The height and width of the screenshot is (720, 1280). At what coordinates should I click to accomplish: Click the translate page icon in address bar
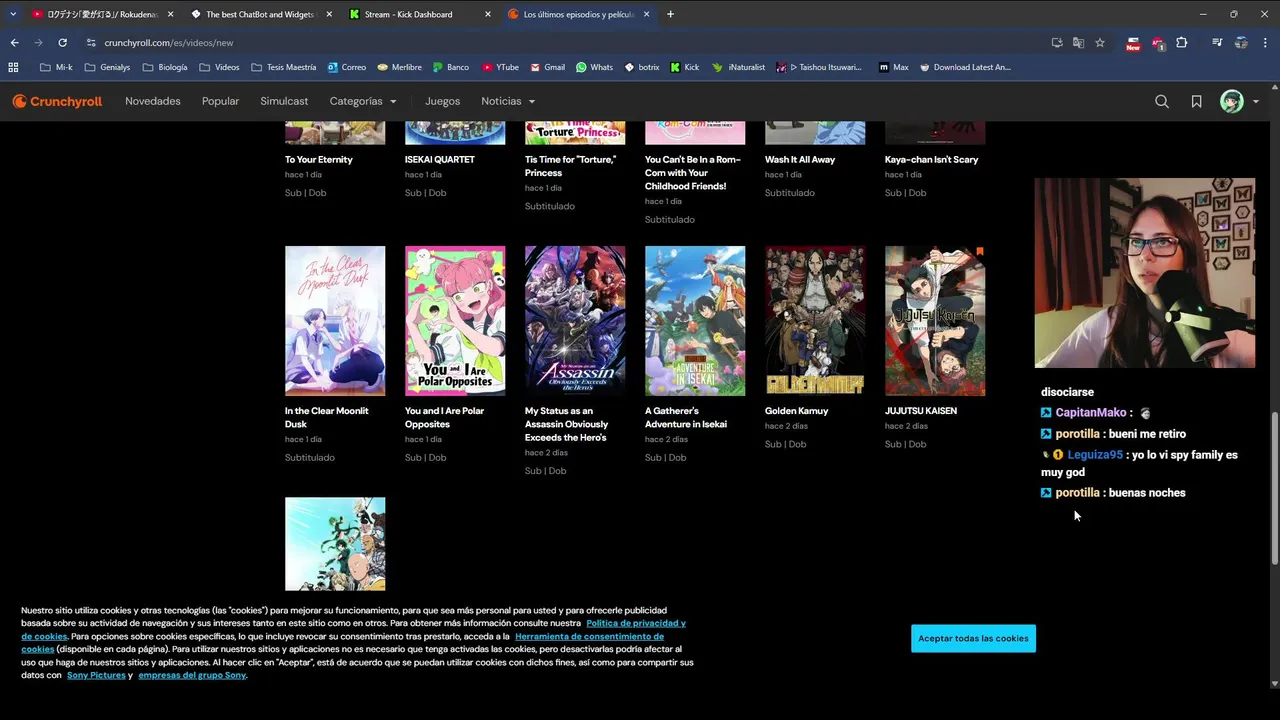[x=1078, y=43]
